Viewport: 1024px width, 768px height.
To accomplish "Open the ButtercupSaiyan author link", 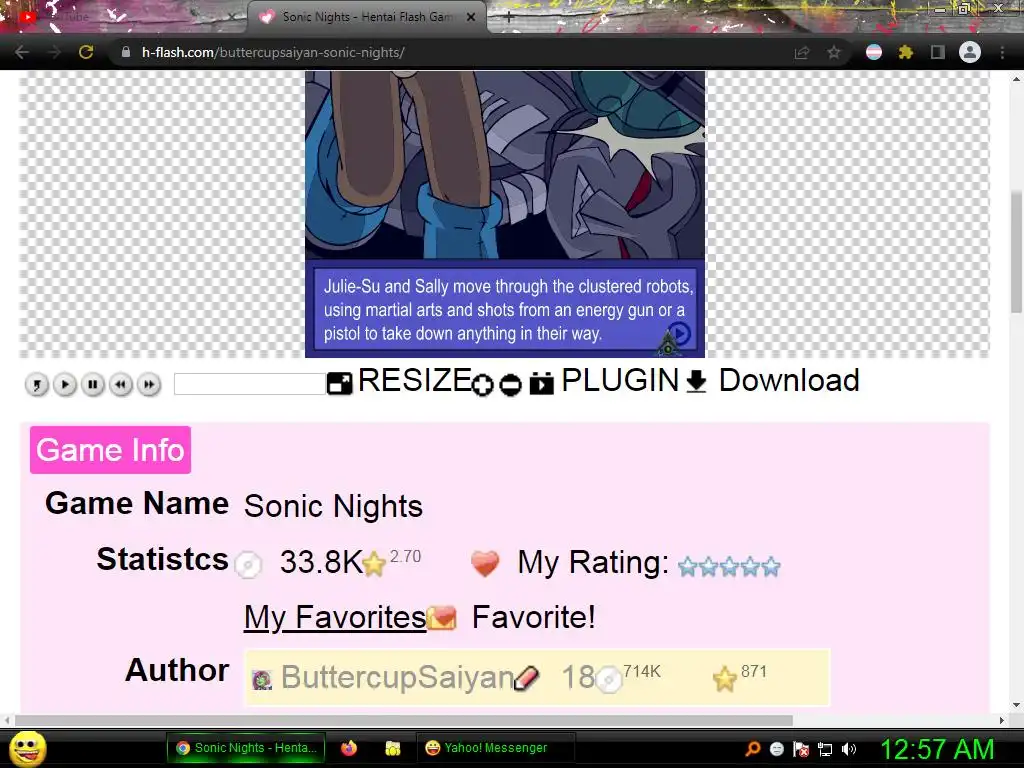I will pyautogui.click(x=397, y=677).
